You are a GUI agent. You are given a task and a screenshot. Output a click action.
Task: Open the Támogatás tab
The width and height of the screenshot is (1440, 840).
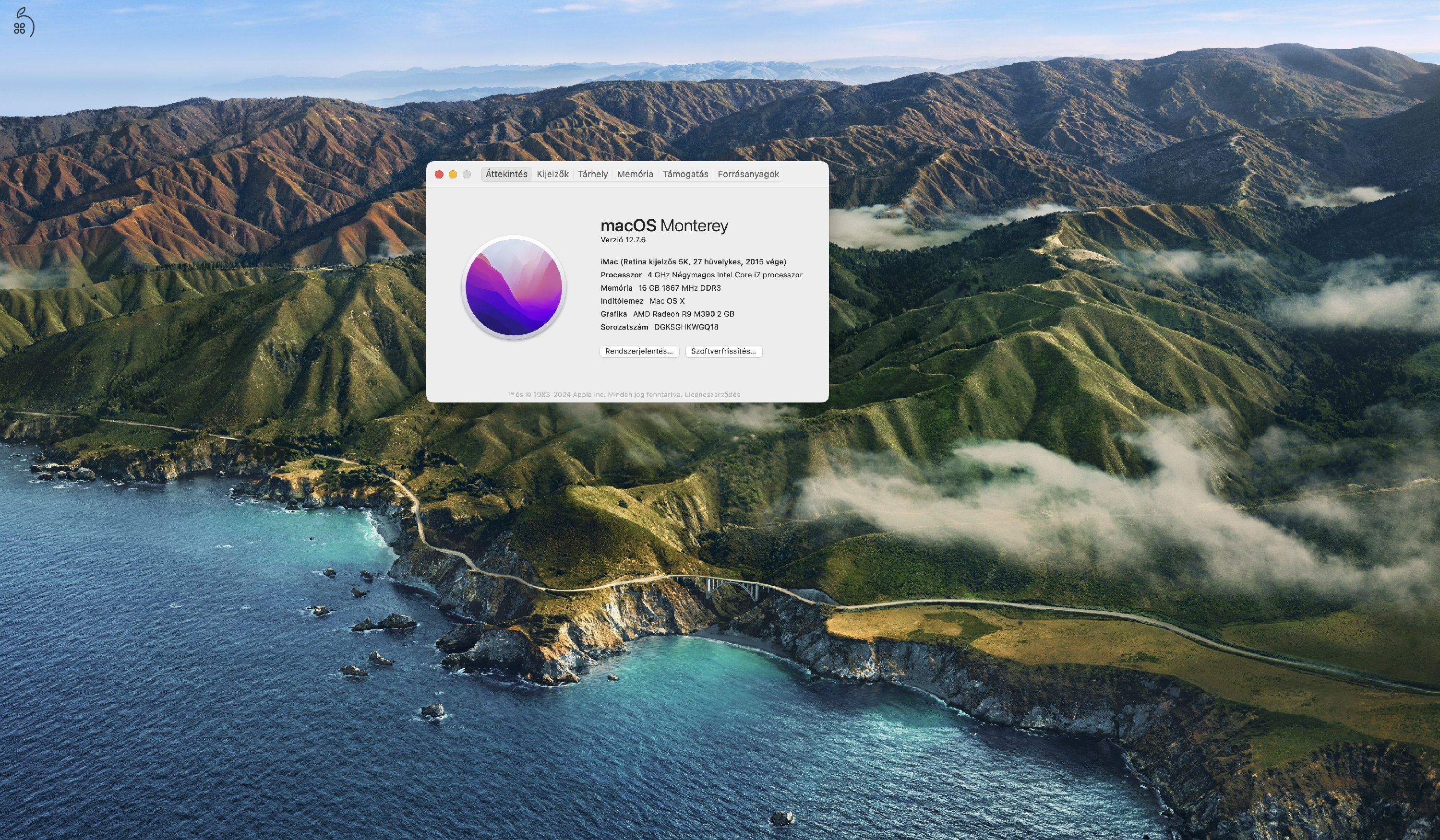(x=685, y=174)
